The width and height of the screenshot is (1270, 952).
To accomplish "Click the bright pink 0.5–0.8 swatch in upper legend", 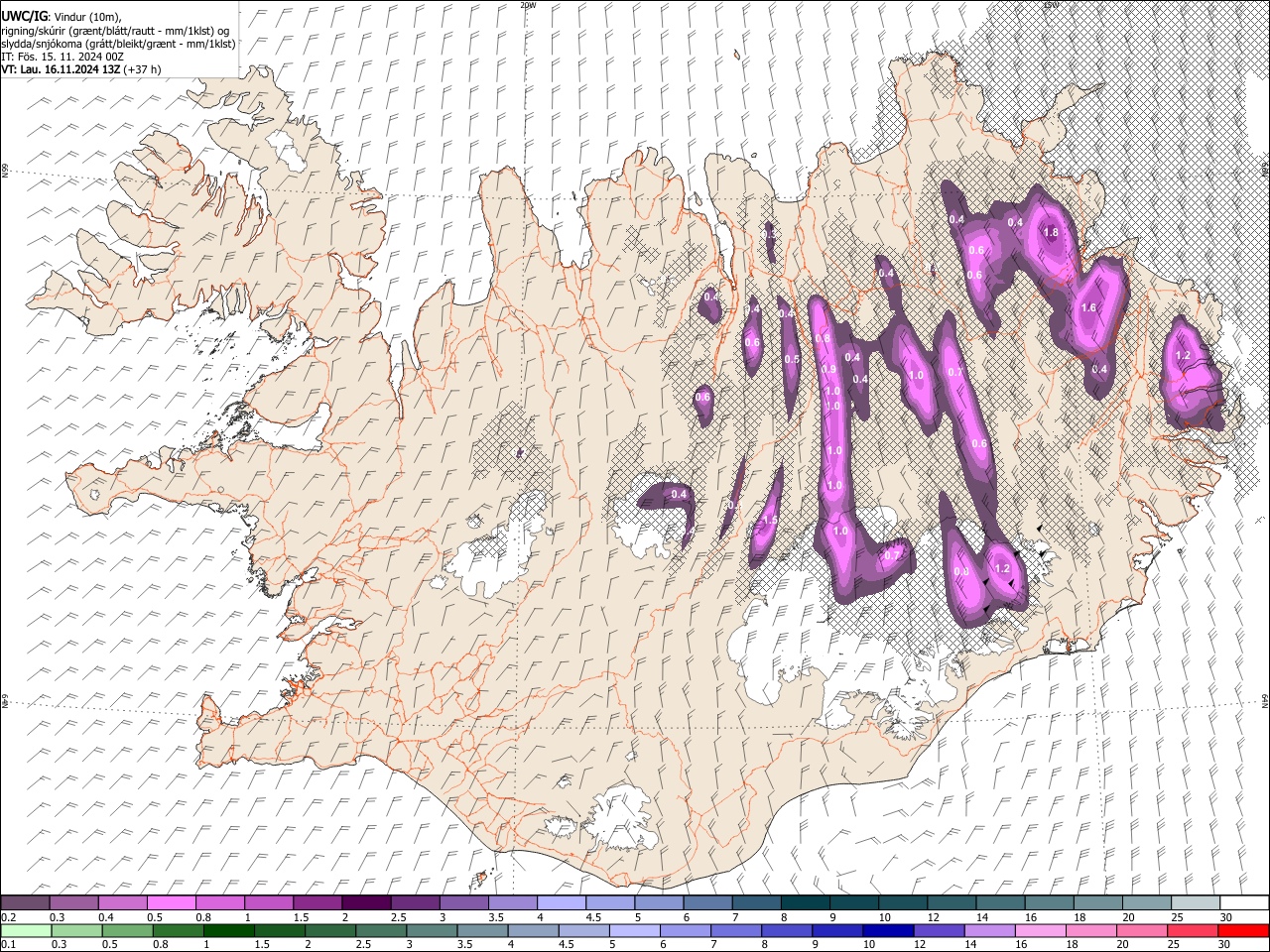I will (x=172, y=902).
